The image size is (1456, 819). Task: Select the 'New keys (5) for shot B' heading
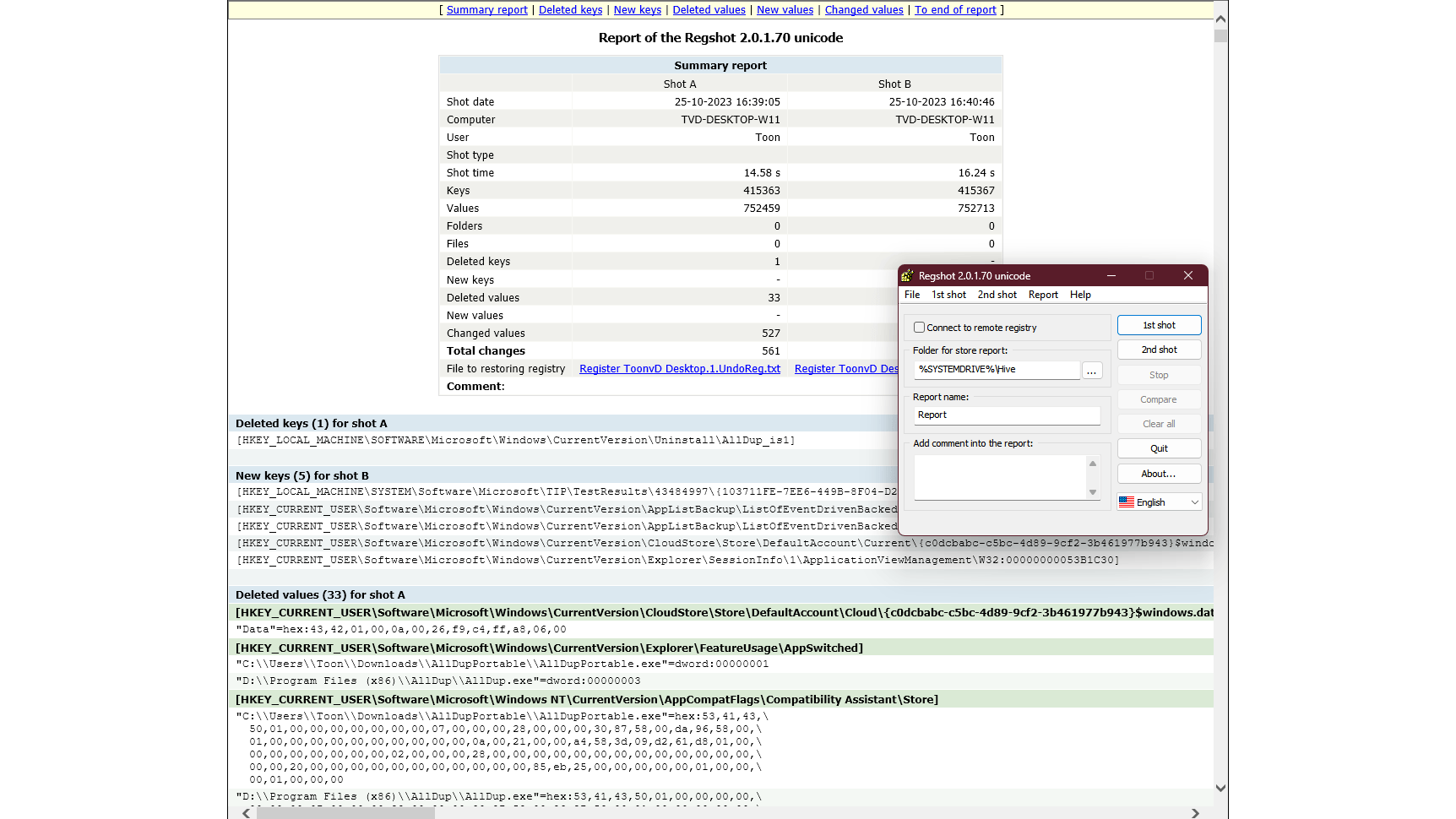coord(302,476)
